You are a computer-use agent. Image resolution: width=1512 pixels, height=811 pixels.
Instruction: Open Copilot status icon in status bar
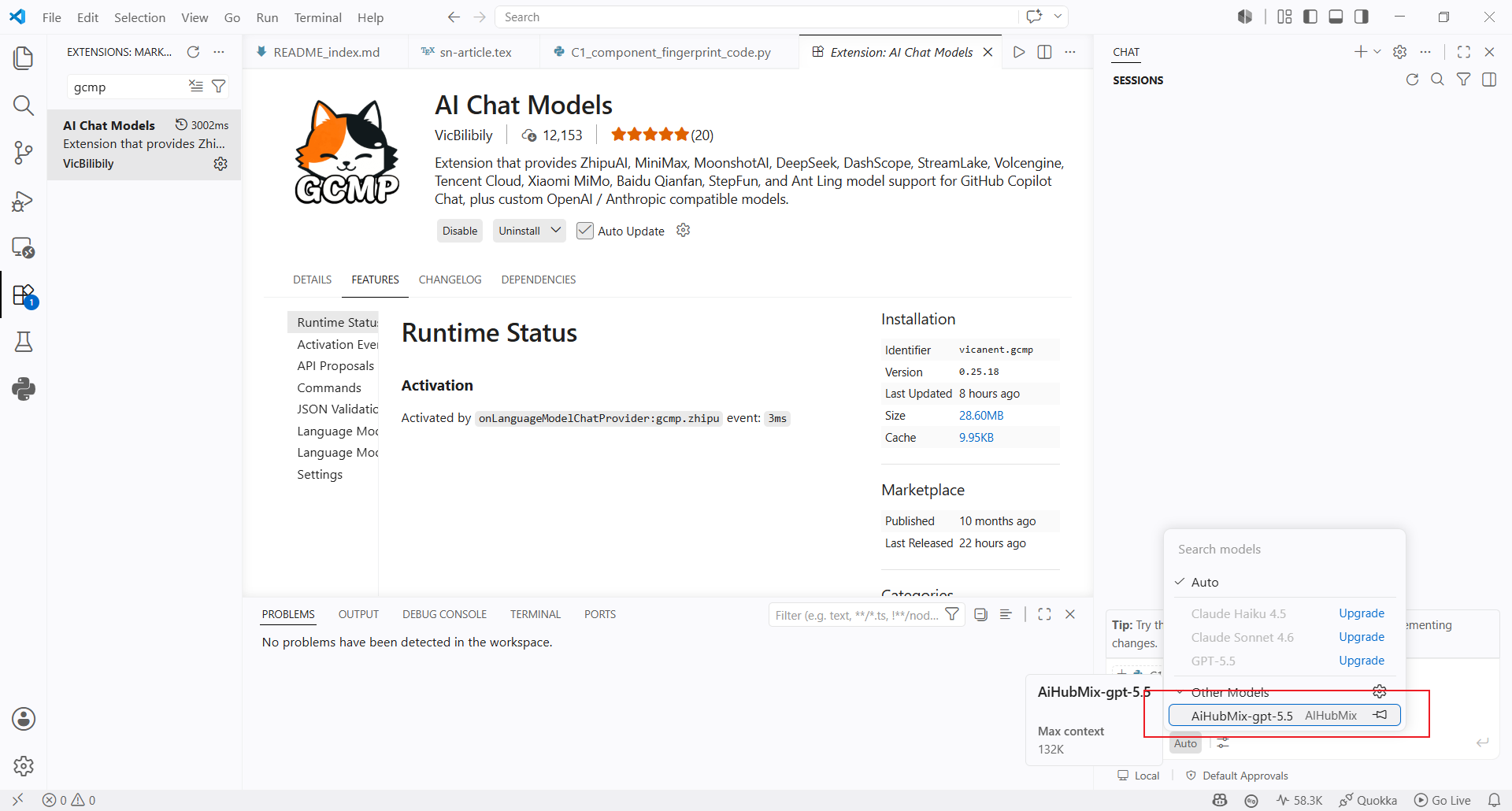tap(1220, 800)
